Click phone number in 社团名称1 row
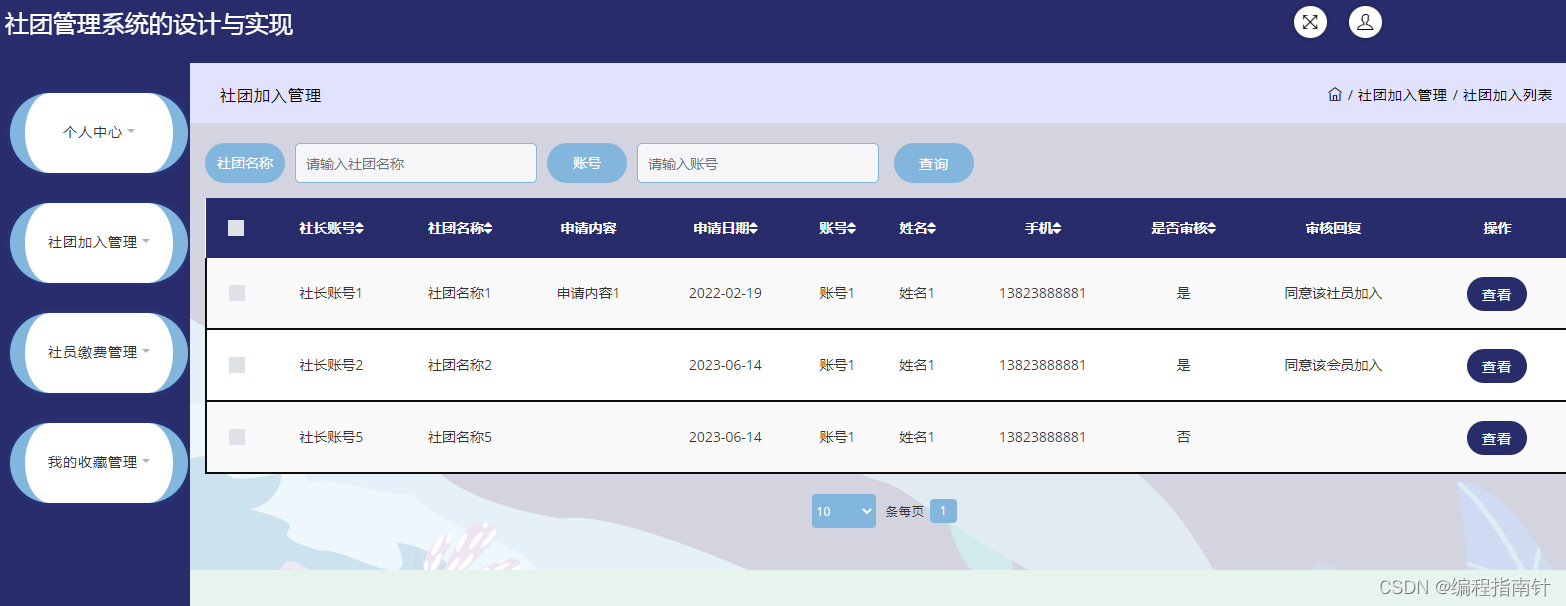Screen dimensions: 1566x606 [1042, 293]
